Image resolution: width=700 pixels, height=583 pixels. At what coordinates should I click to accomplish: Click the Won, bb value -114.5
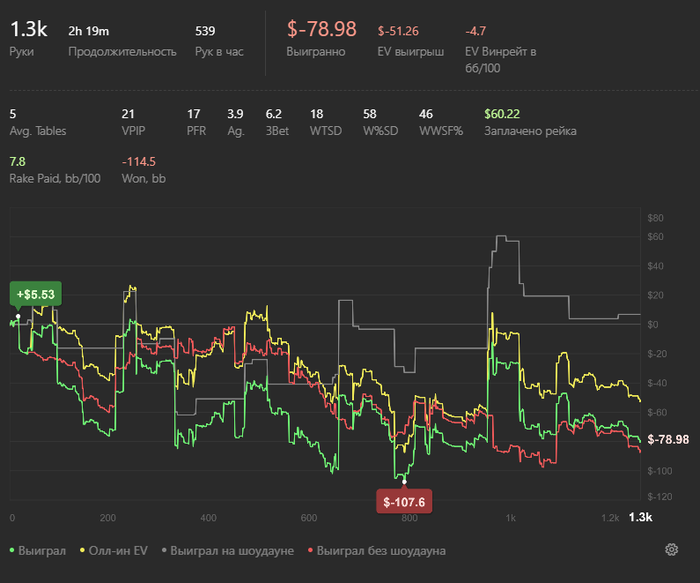[138, 162]
